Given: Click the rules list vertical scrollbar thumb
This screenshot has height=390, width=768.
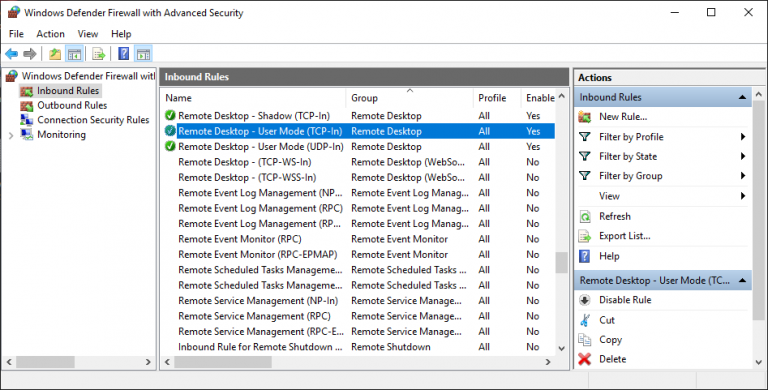Looking at the screenshot, I should pyautogui.click(x=561, y=263).
